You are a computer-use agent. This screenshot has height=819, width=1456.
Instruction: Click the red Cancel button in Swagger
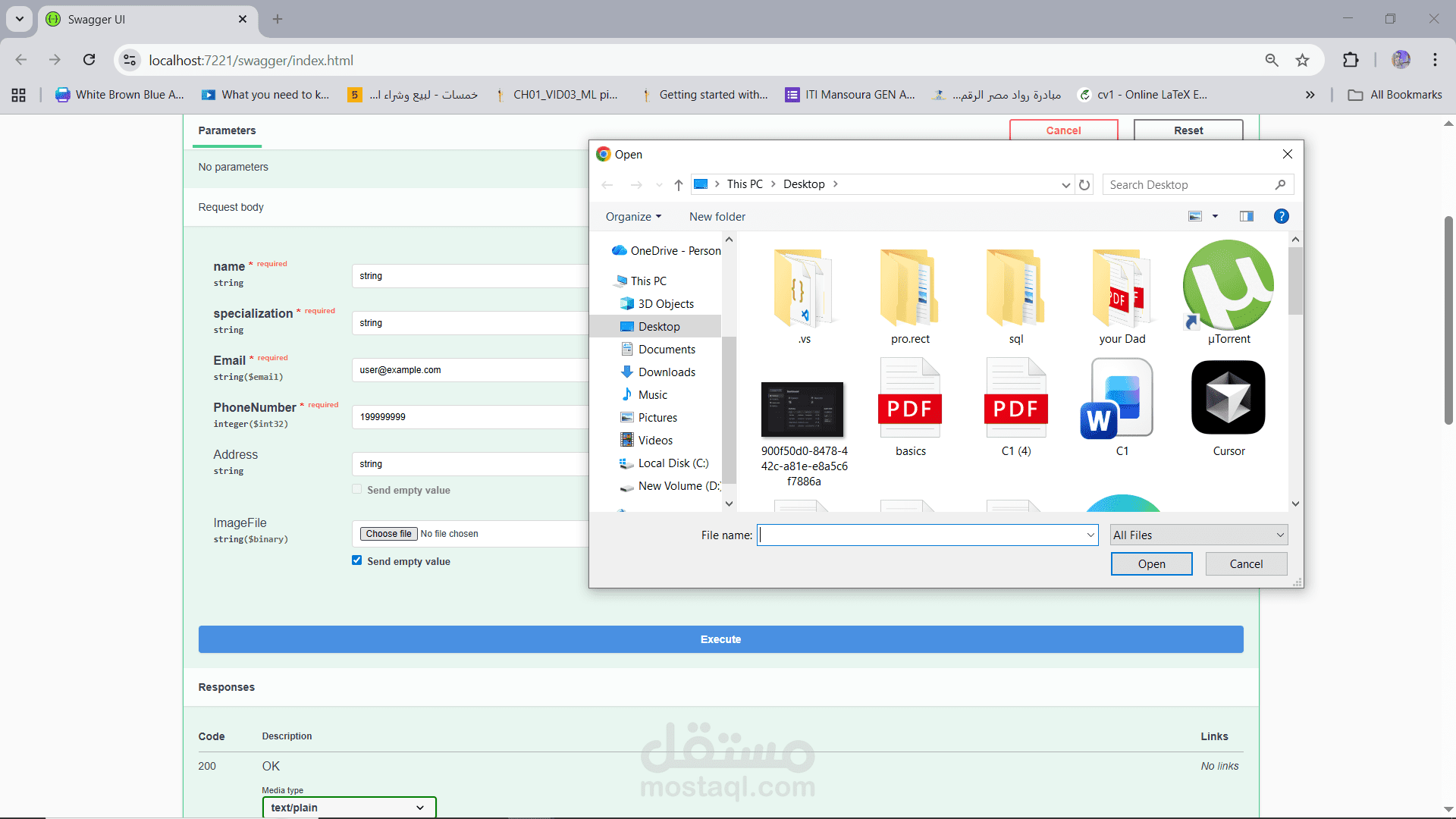1063,130
